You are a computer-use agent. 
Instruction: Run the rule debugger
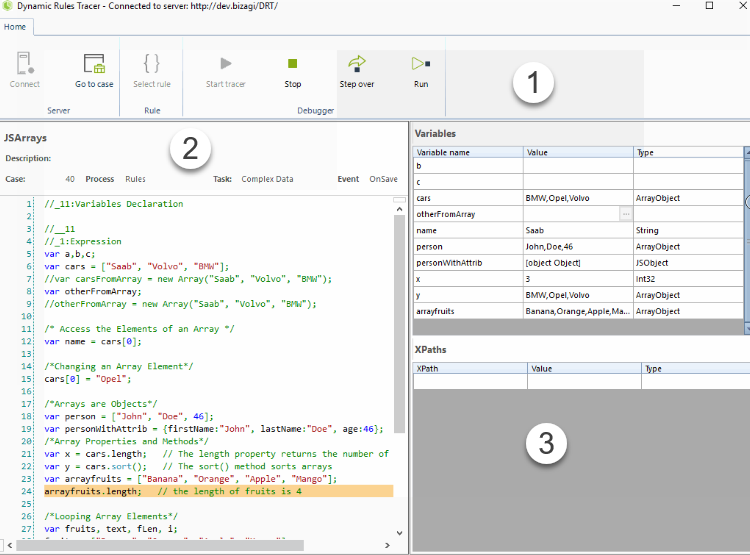421,70
